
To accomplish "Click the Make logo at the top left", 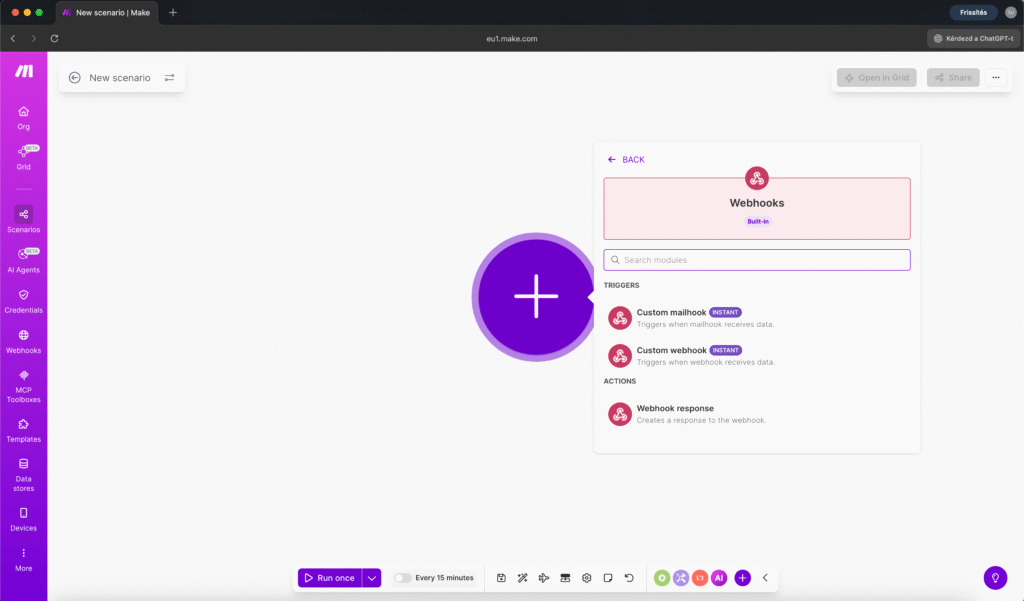I will click(x=22, y=71).
